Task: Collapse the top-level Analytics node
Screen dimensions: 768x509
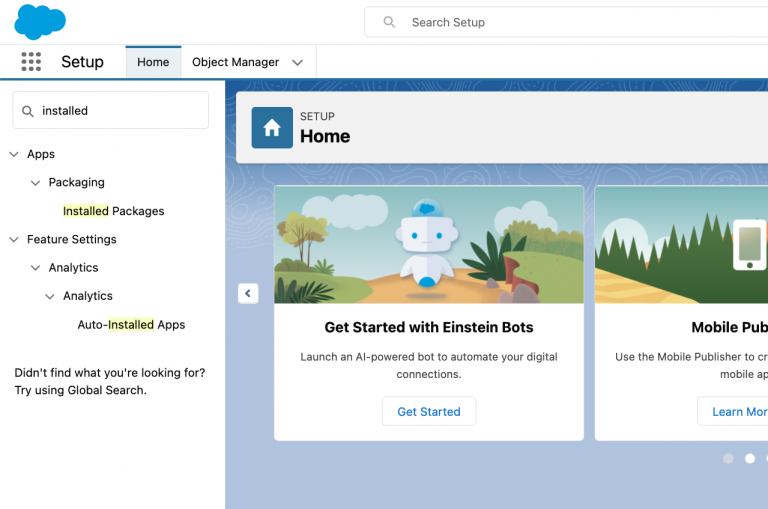Action: tap(35, 268)
